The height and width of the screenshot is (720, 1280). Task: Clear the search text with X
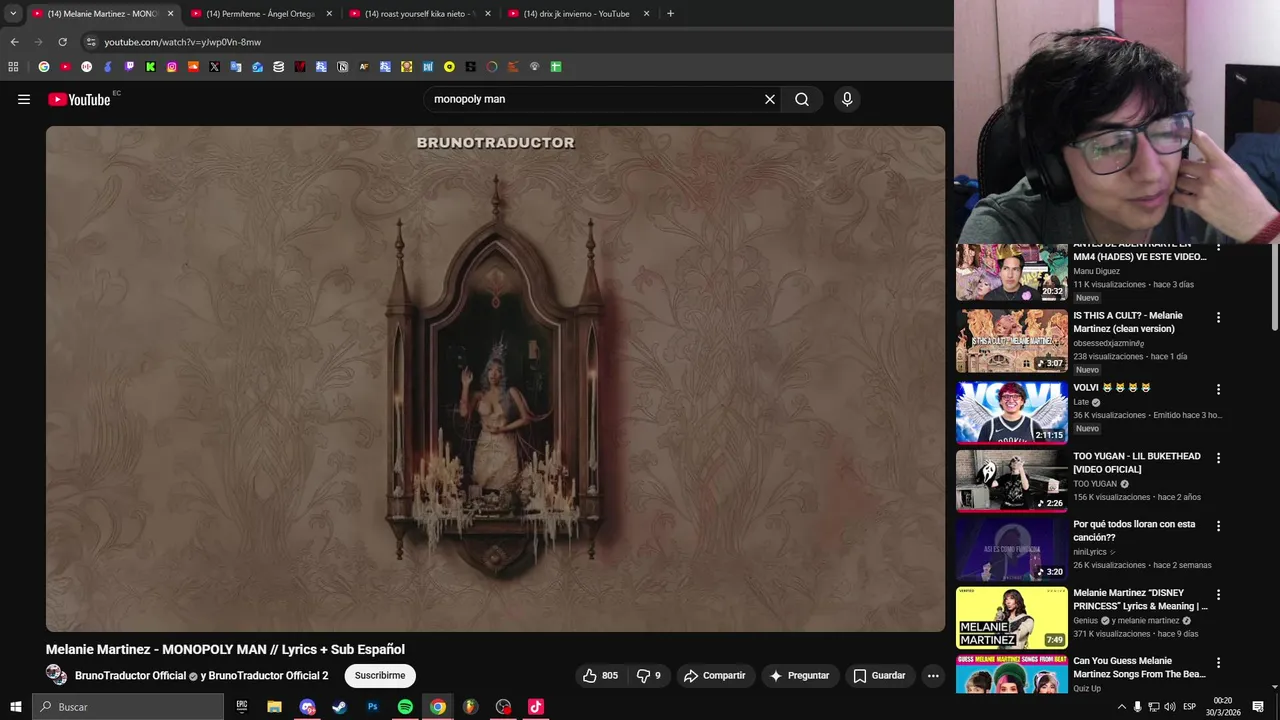point(770,99)
